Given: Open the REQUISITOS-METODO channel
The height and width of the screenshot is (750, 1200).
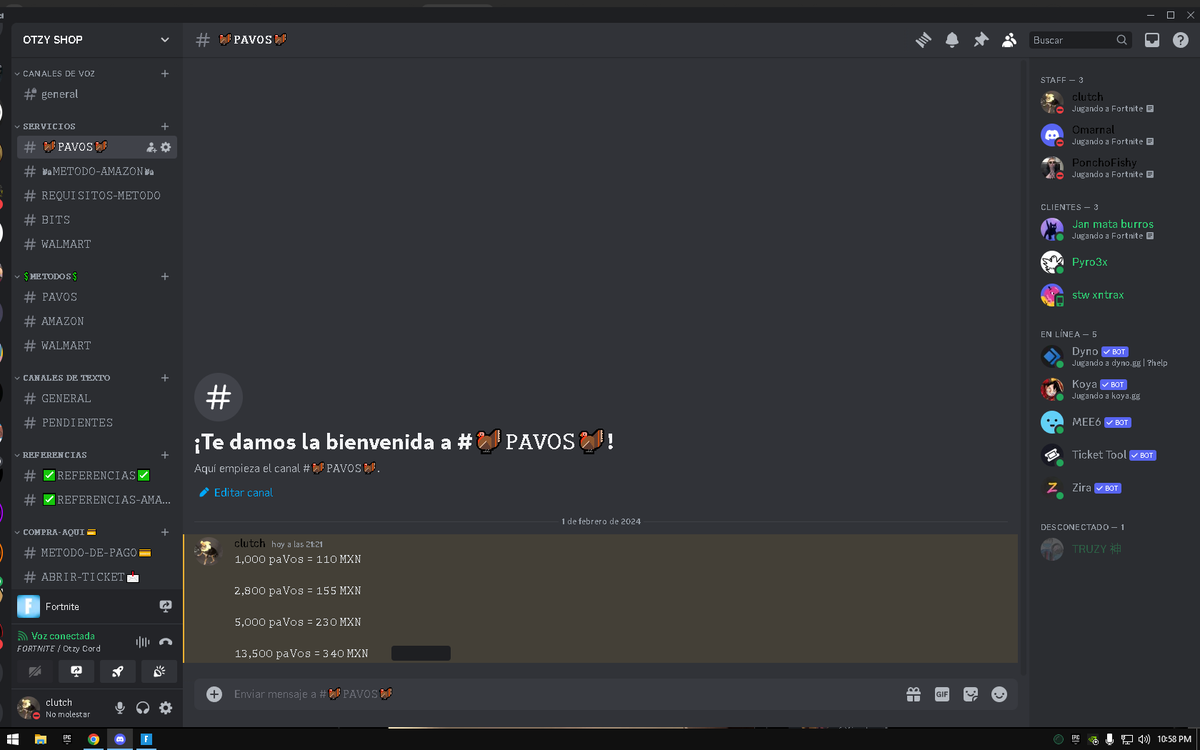Looking at the screenshot, I should pyautogui.click(x=97, y=196).
